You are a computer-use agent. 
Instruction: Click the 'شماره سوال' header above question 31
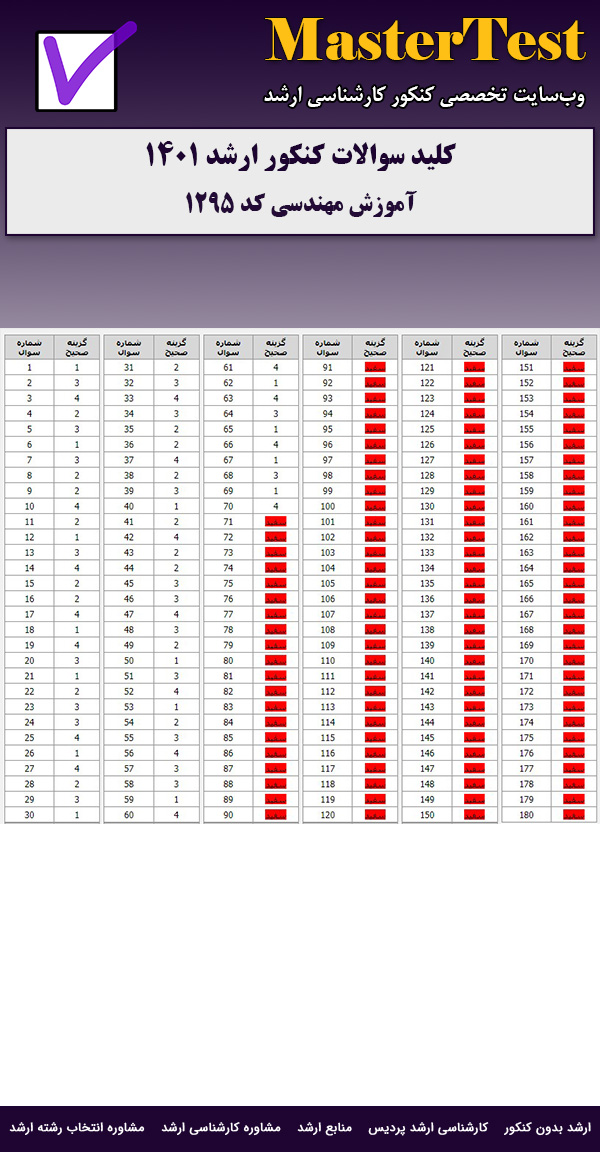[128, 347]
